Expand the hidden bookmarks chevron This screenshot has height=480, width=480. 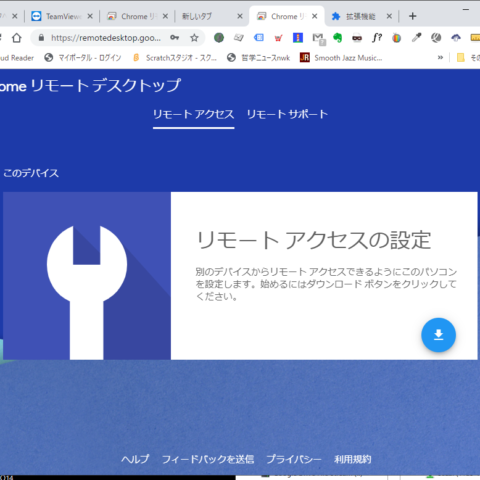[440, 58]
